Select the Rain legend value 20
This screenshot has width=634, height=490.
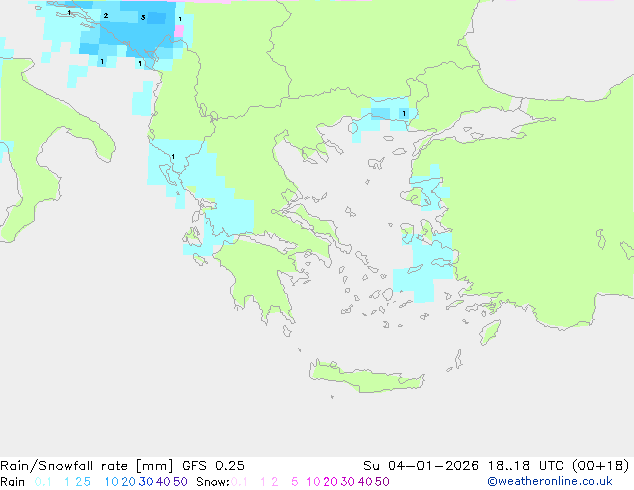pyautogui.click(x=129, y=482)
